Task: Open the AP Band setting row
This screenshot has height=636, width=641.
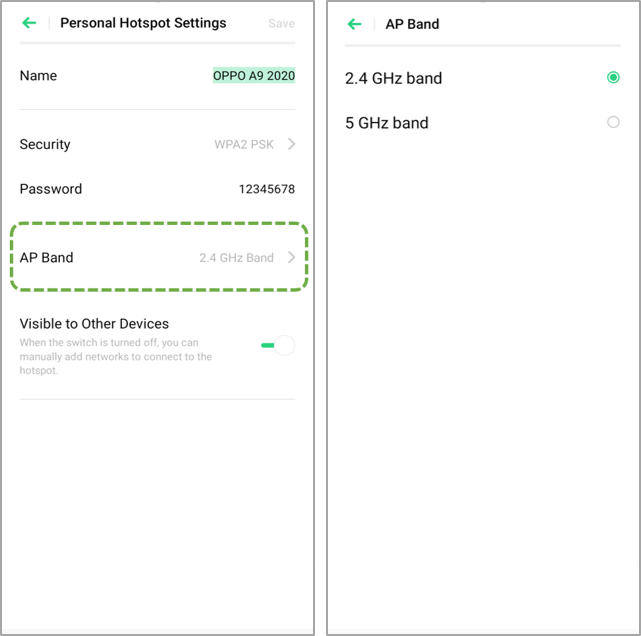Action: tap(157, 258)
